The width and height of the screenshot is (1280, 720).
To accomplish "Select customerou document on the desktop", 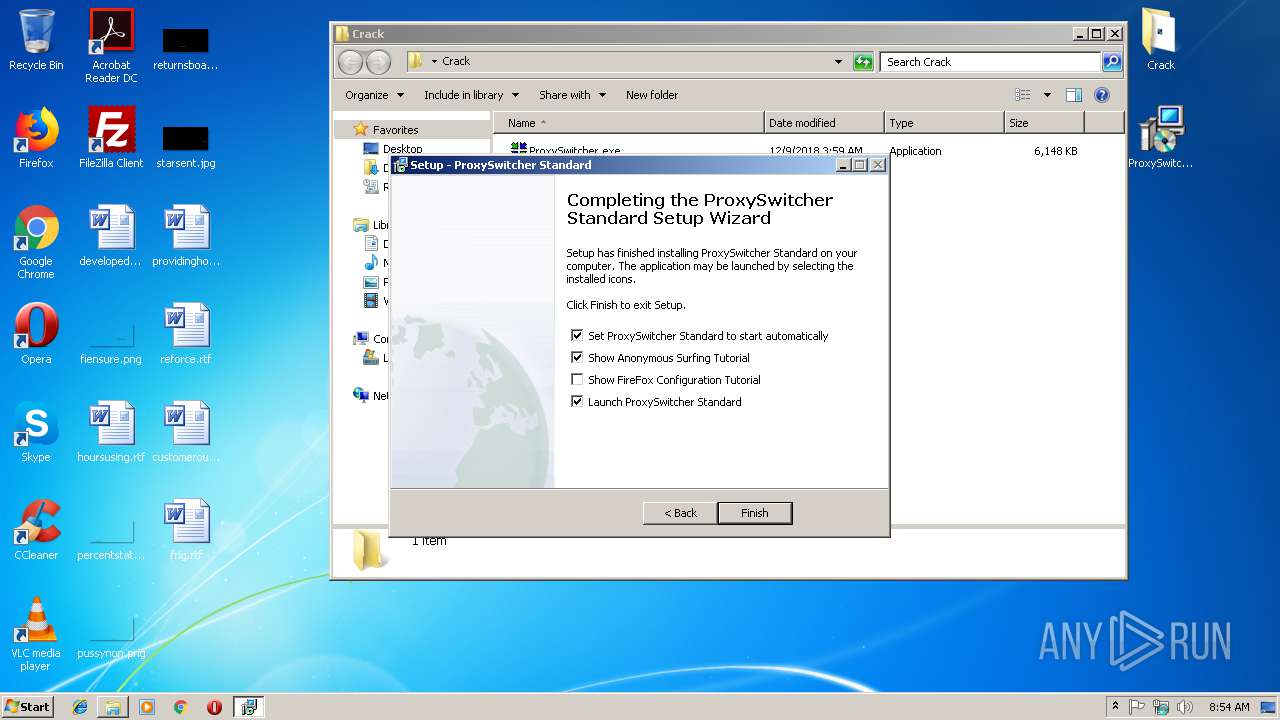I will pyautogui.click(x=186, y=432).
